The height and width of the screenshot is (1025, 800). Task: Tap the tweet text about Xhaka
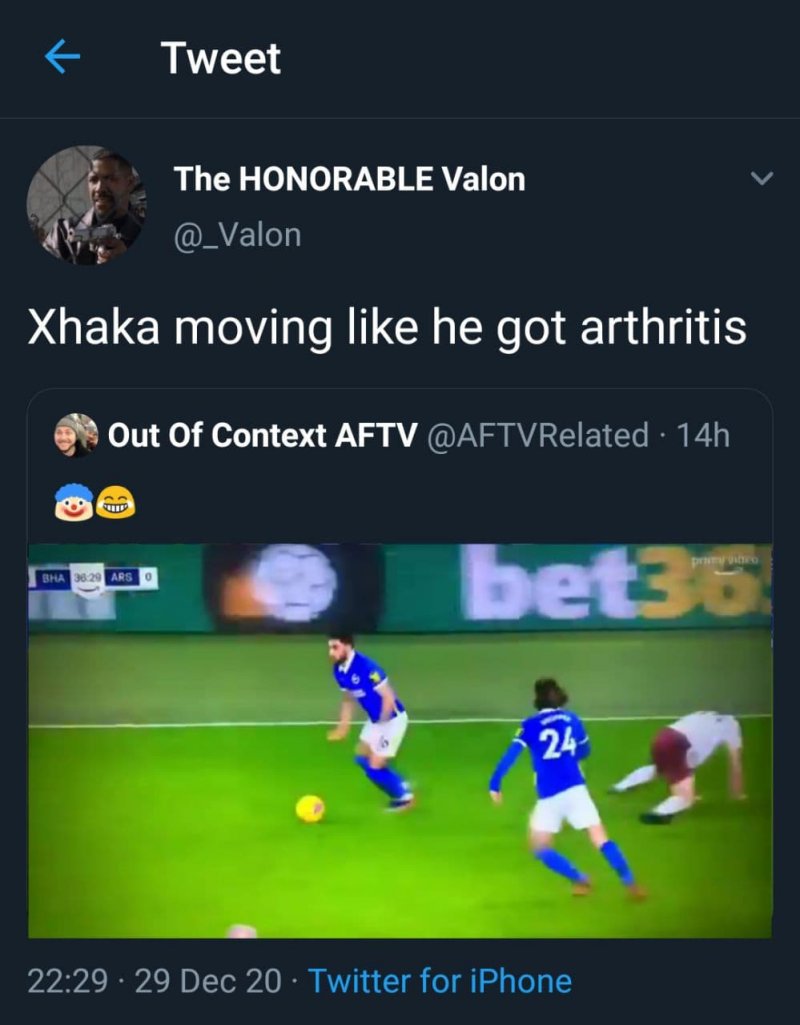click(x=387, y=327)
